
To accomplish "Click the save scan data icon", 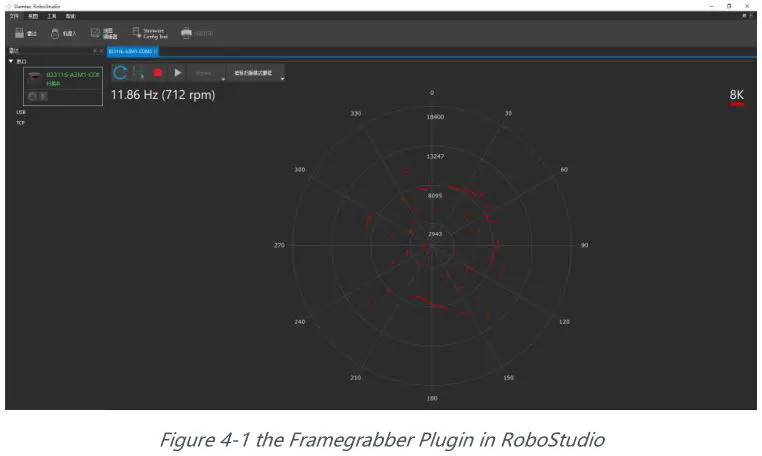I will coord(139,73).
